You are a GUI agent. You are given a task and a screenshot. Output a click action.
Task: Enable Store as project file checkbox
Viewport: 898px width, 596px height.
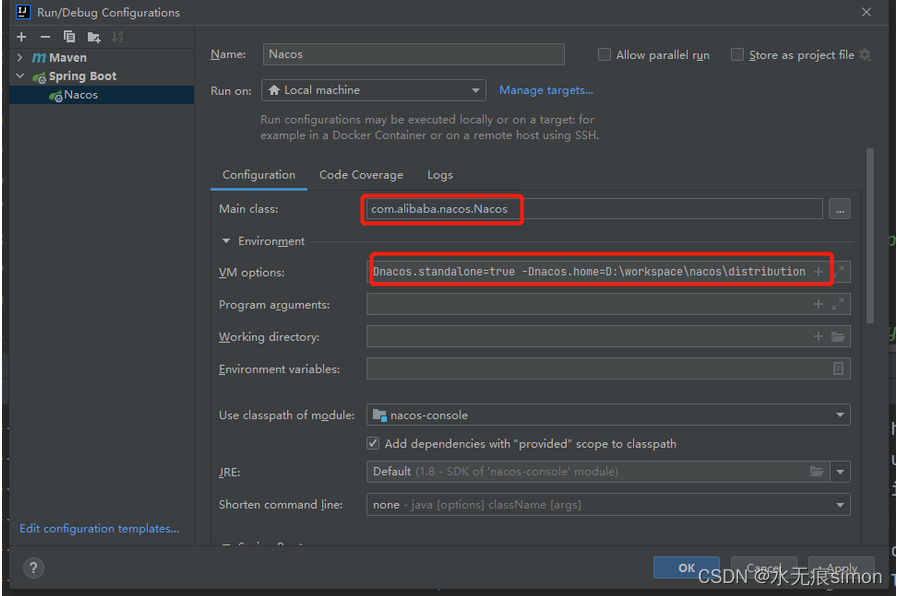737,55
